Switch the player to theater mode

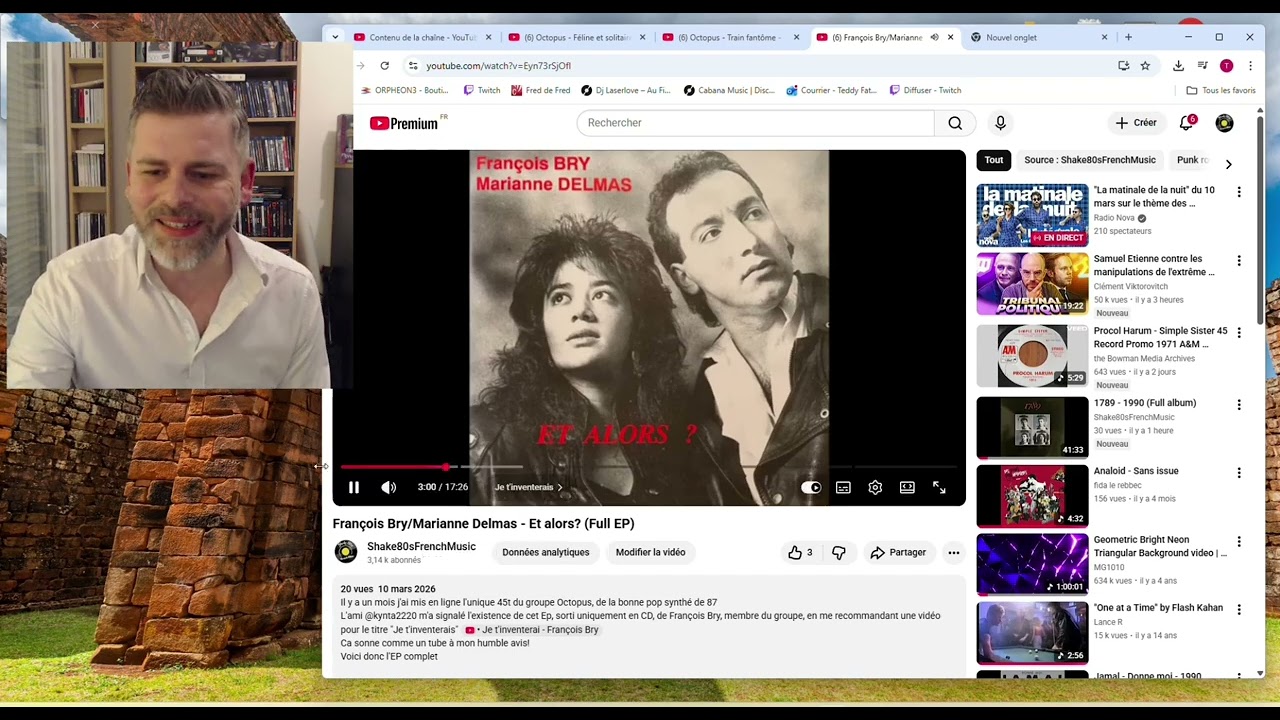(907, 487)
